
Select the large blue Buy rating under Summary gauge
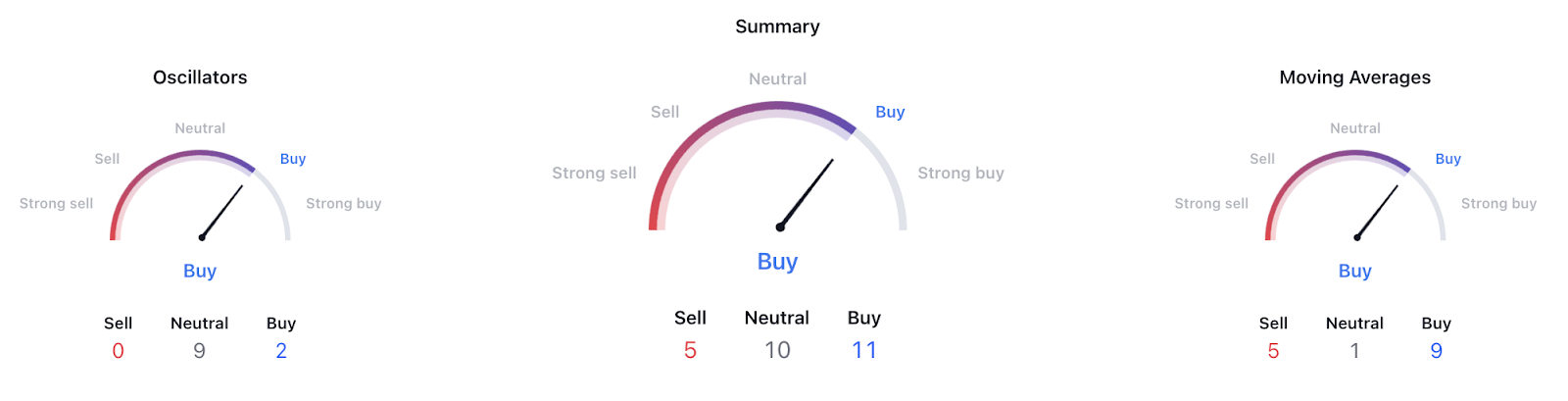[777, 262]
